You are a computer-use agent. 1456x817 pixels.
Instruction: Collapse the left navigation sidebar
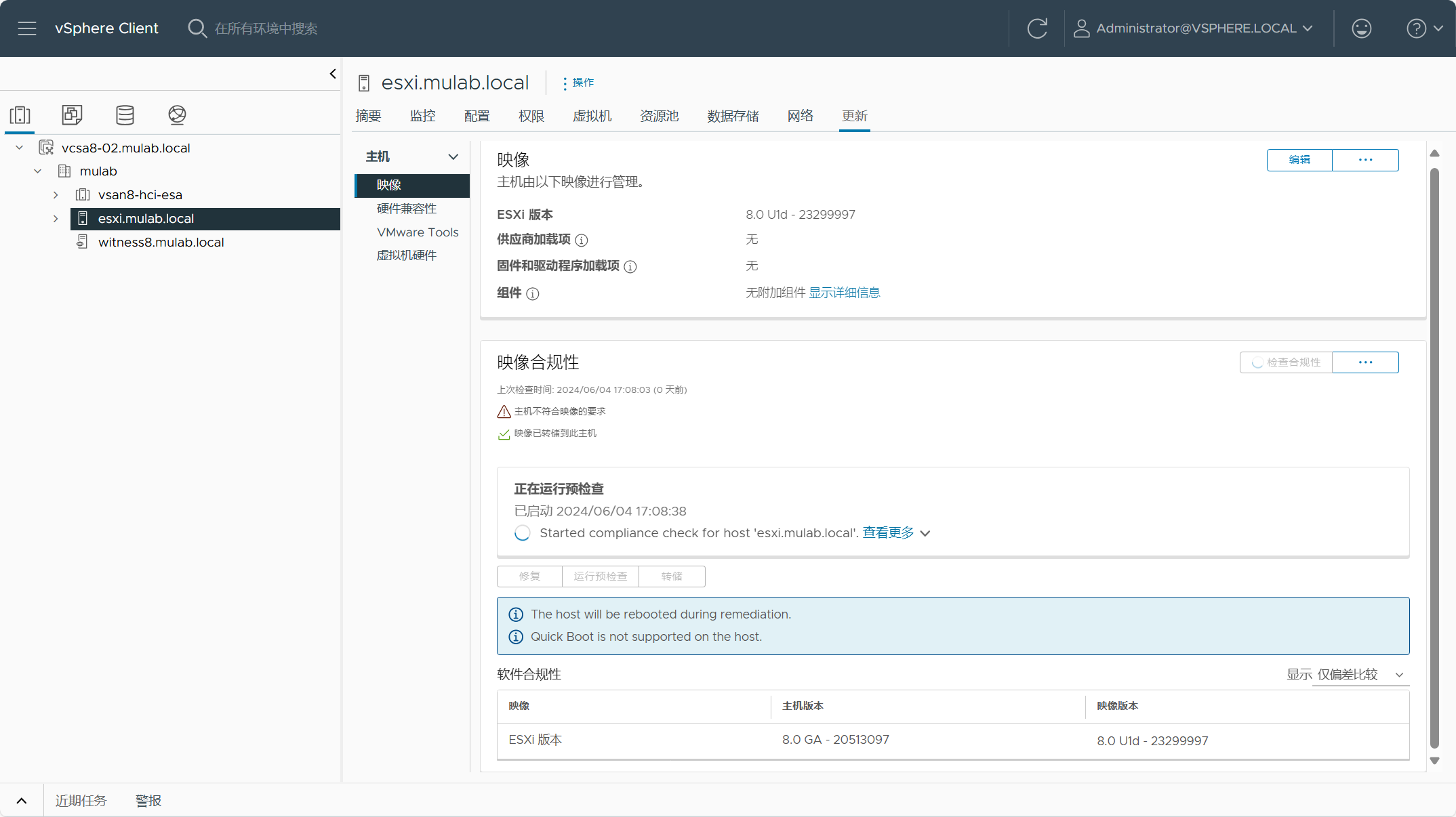332,74
